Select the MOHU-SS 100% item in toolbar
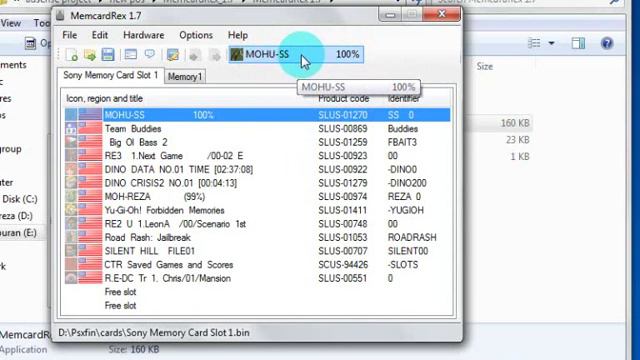 (x=296, y=54)
